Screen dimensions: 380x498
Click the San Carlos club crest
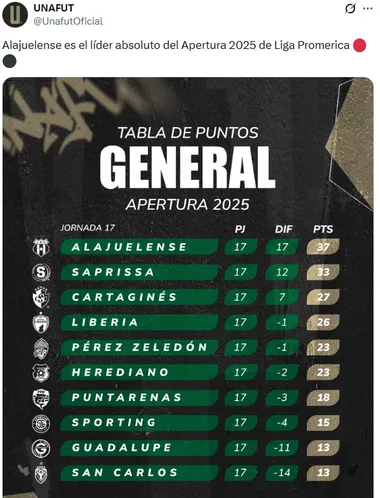41,473
